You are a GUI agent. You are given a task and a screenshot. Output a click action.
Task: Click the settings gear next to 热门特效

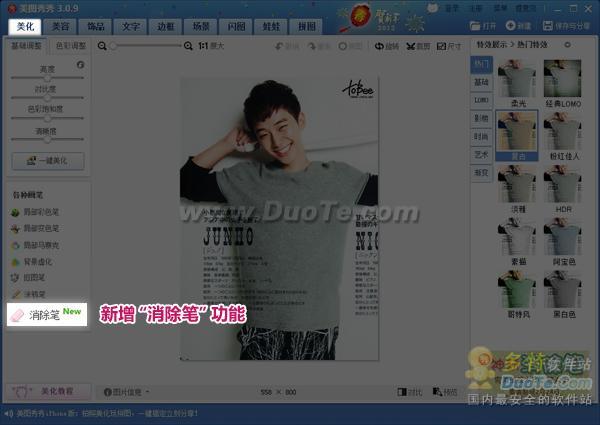tap(567, 45)
